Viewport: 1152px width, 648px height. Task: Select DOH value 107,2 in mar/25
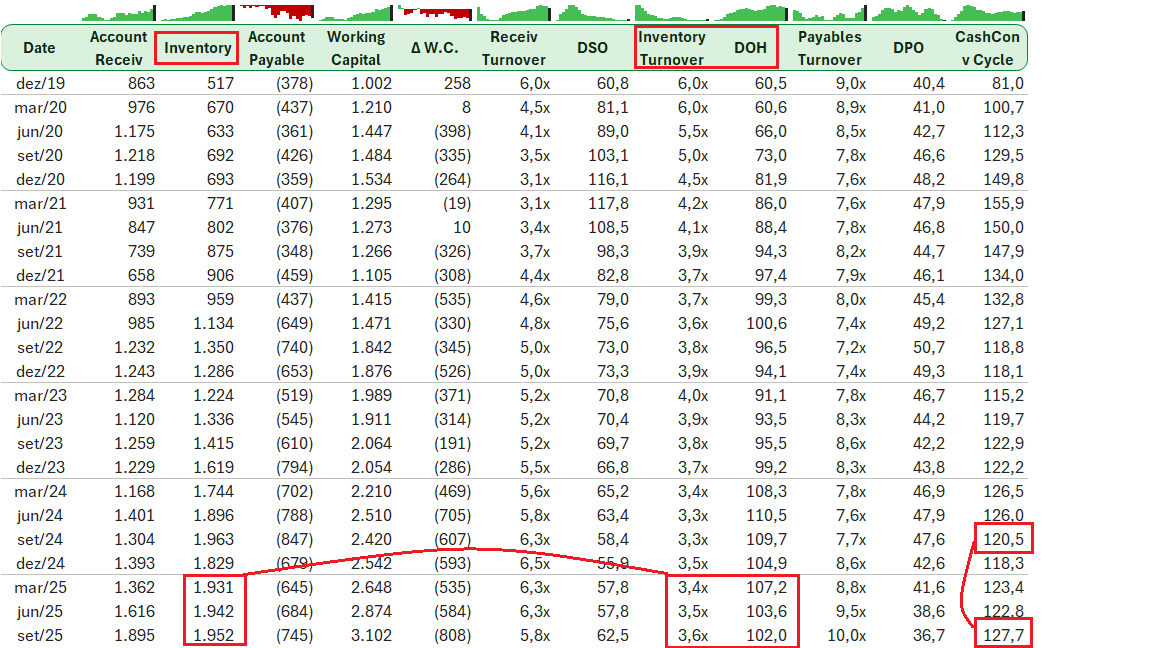point(766,588)
